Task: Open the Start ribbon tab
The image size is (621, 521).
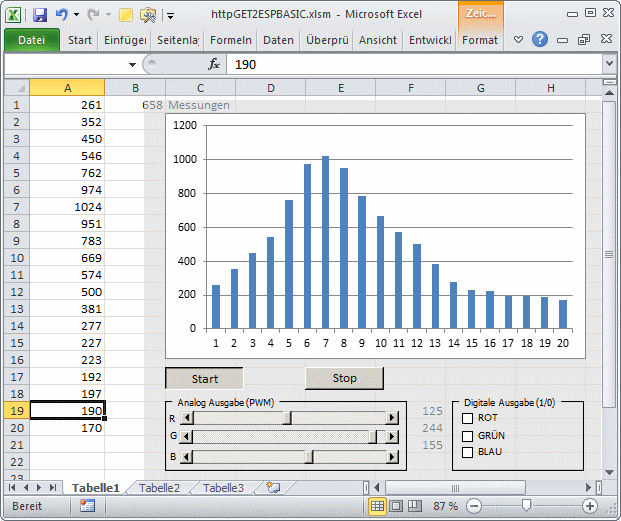Action: (x=80, y=40)
